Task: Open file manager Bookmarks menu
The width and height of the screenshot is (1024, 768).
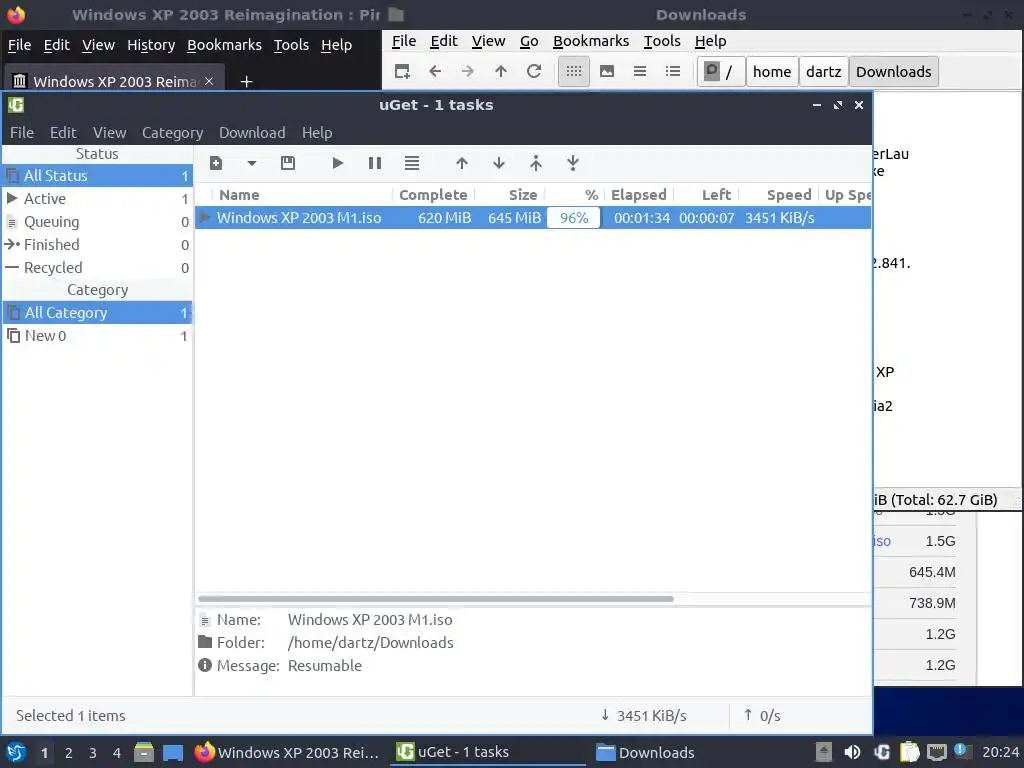Action: (591, 41)
